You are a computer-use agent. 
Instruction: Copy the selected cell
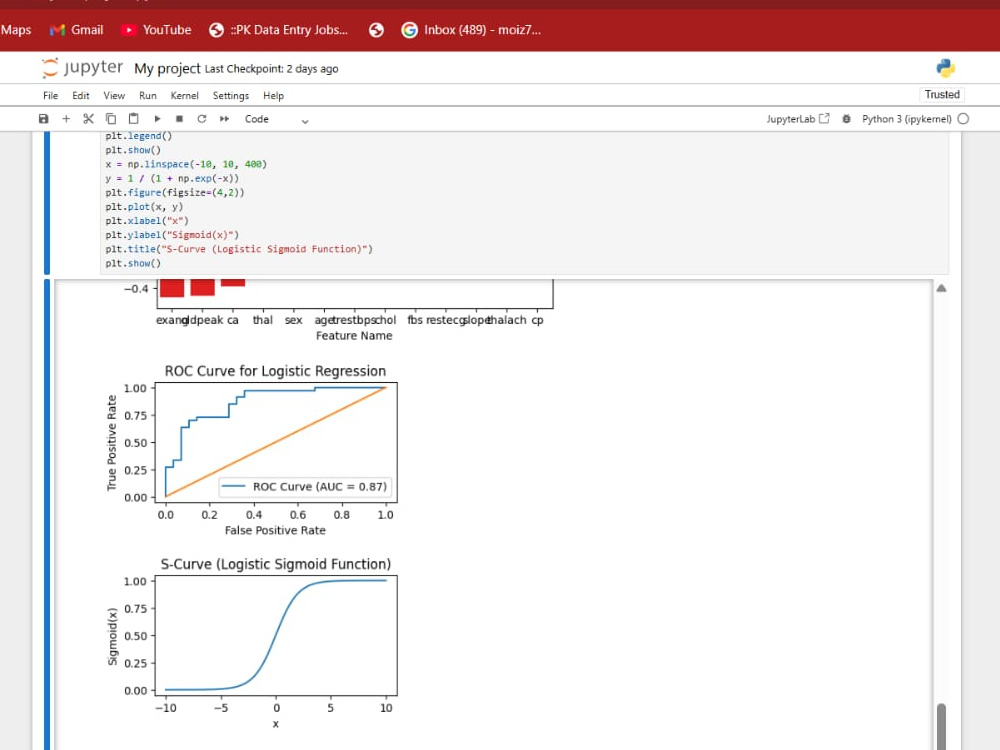(111, 119)
